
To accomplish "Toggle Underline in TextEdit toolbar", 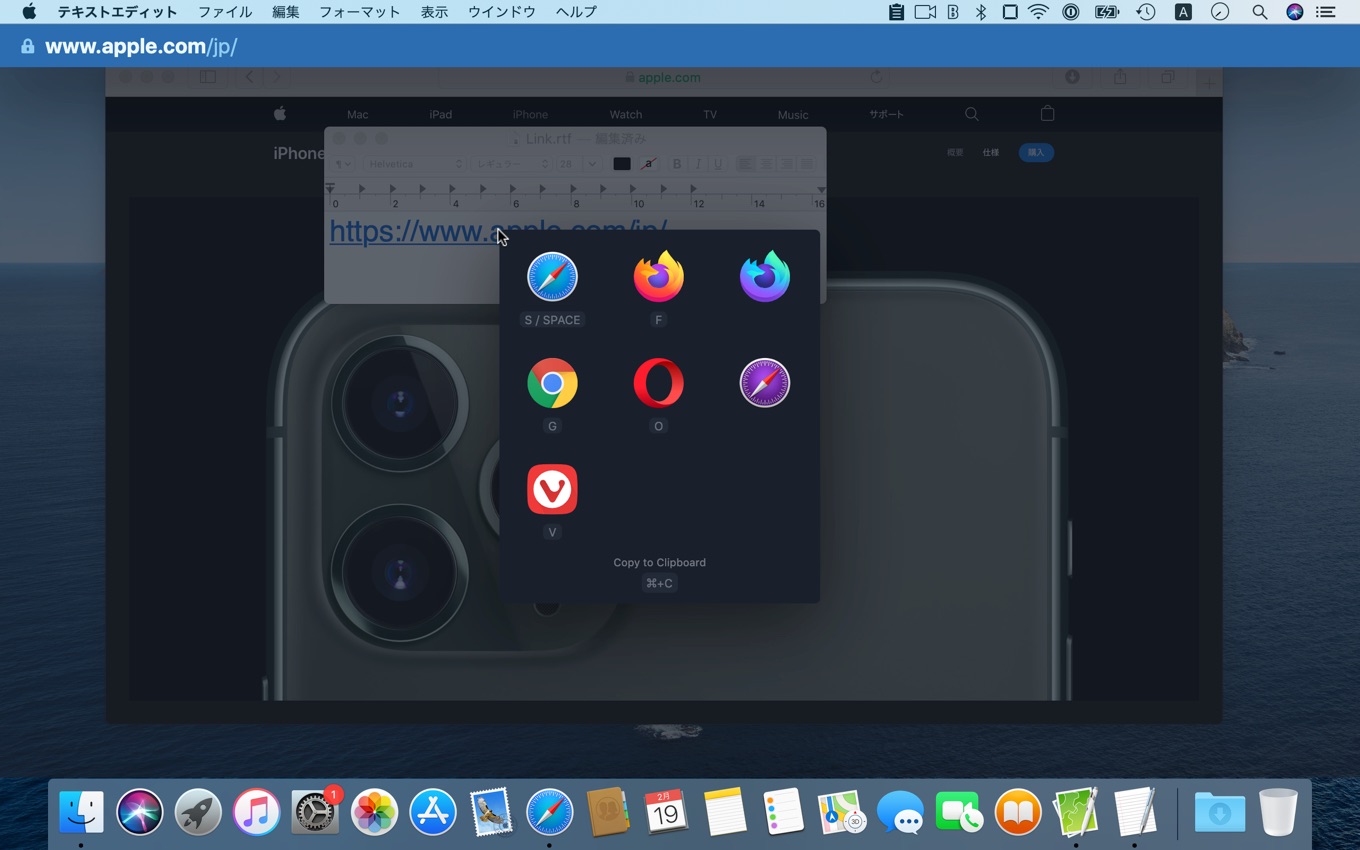I will click(x=718, y=164).
